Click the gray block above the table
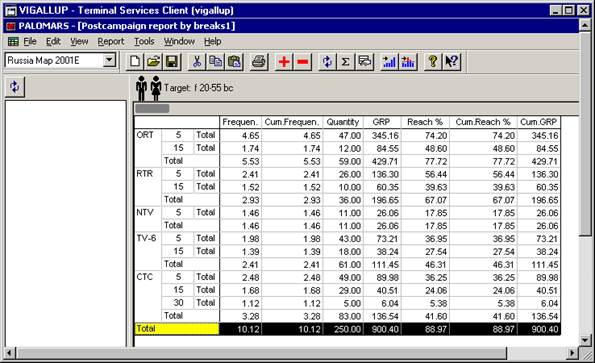The height and width of the screenshot is (363, 595). point(152,108)
